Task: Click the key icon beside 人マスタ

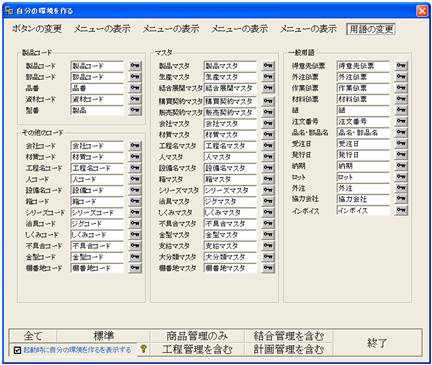Action: [268, 157]
